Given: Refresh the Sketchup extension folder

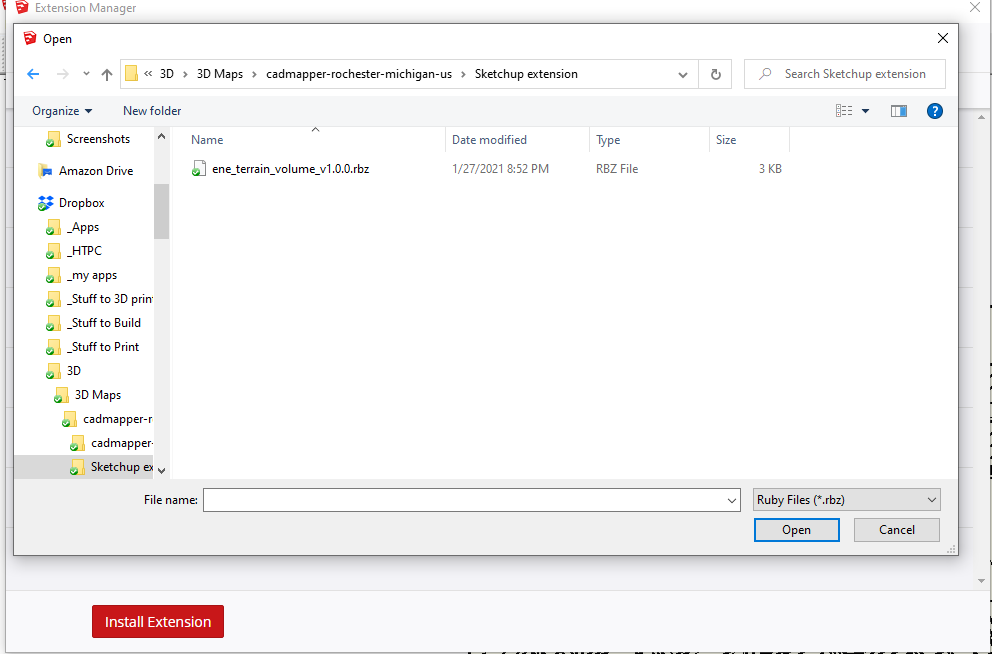Looking at the screenshot, I should 716,74.
